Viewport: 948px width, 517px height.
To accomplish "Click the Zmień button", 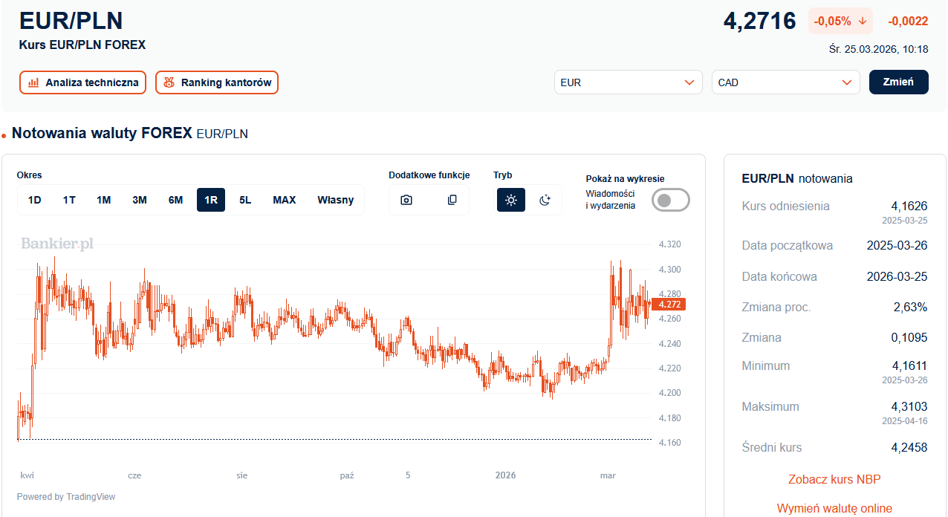I will click(x=898, y=82).
